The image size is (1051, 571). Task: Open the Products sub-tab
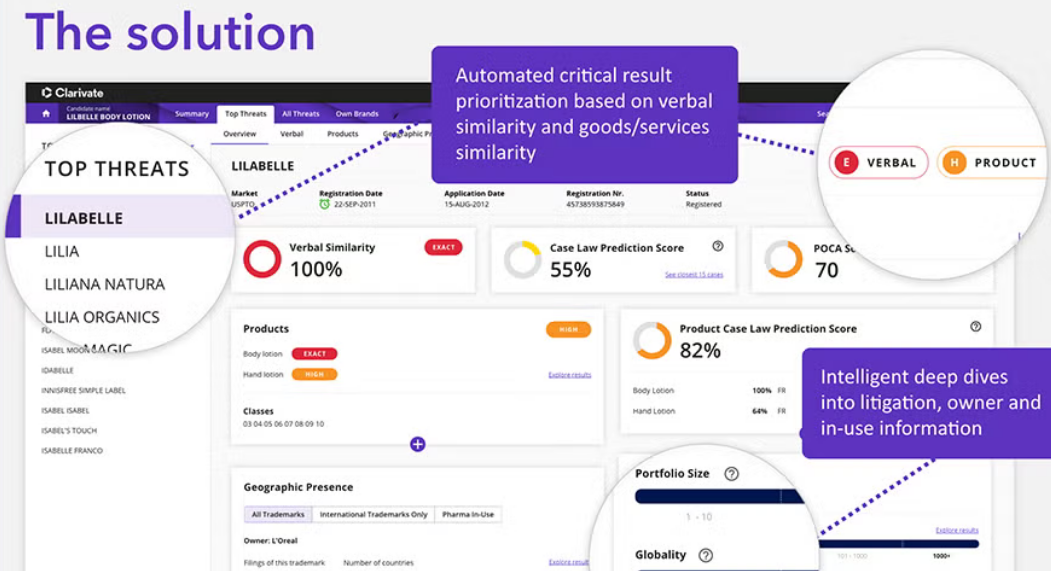(343, 134)
